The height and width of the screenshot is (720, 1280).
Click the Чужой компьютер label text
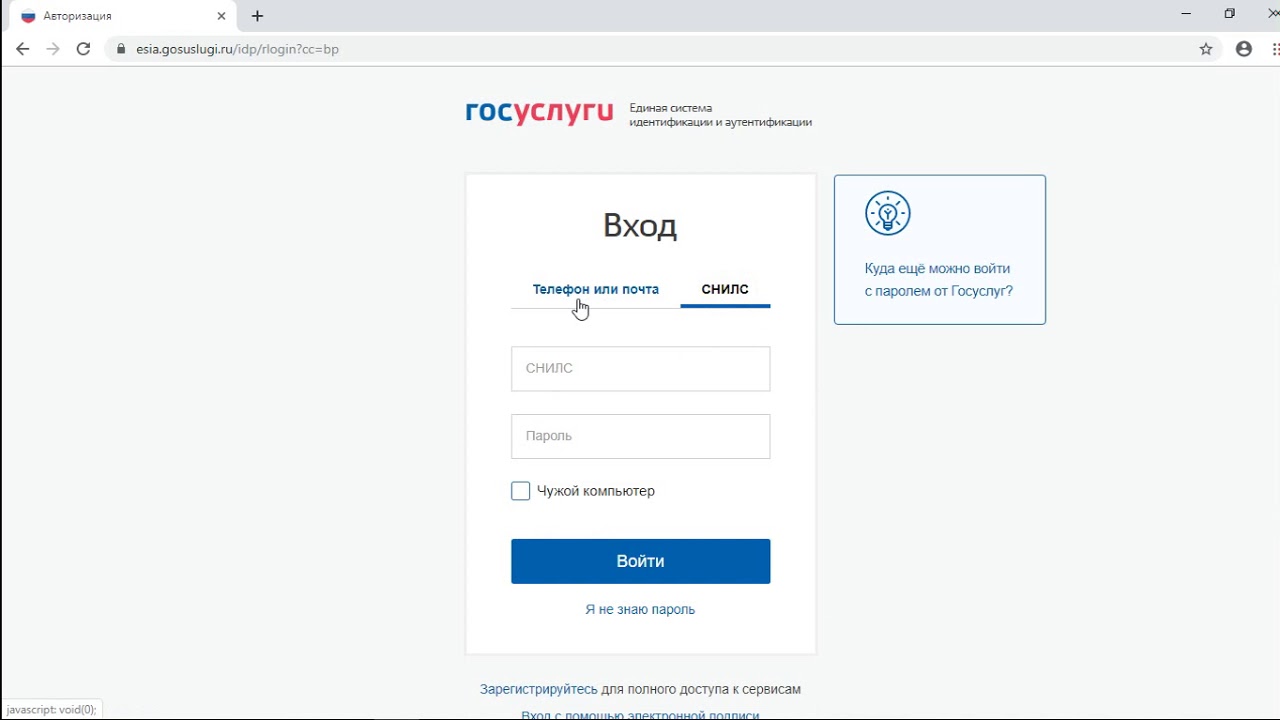pyautogui.click(x=595, y=491)
